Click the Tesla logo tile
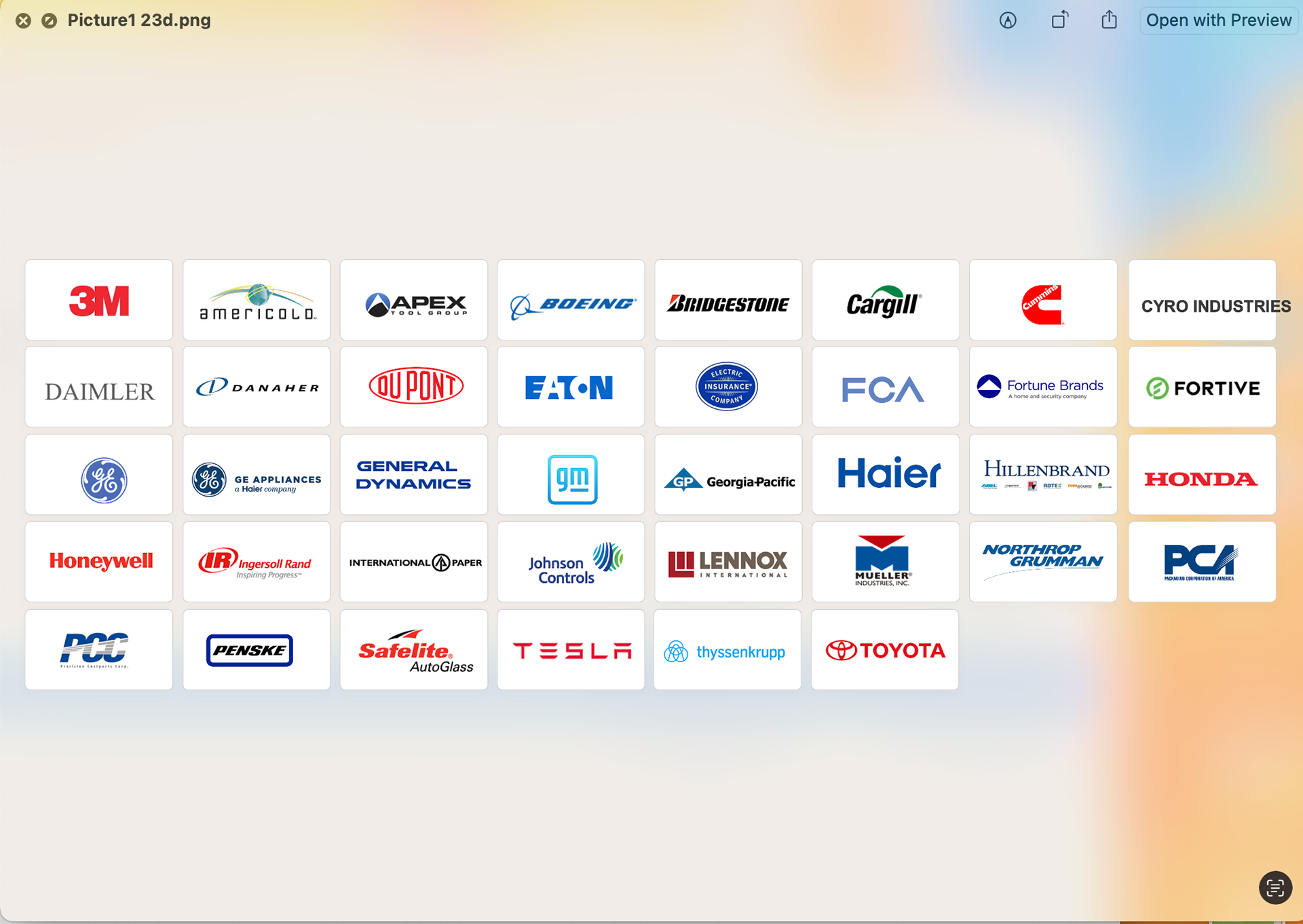 571,651
